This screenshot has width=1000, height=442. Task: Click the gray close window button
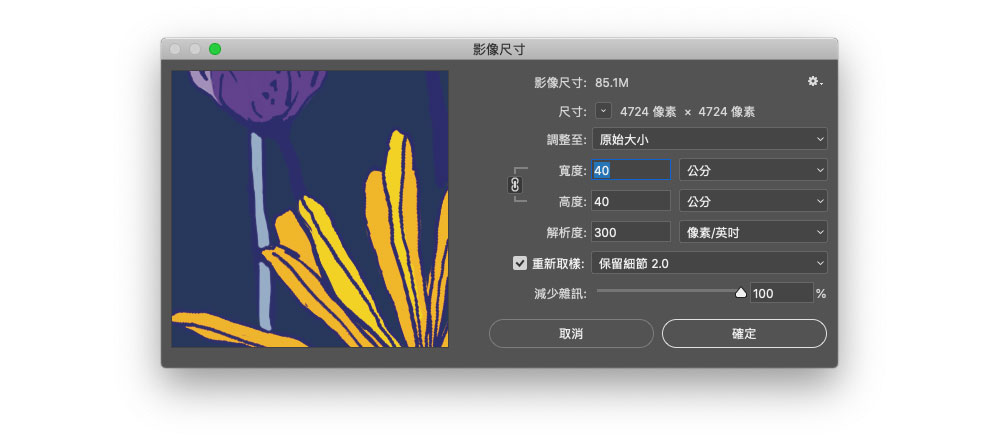(176, 49)
